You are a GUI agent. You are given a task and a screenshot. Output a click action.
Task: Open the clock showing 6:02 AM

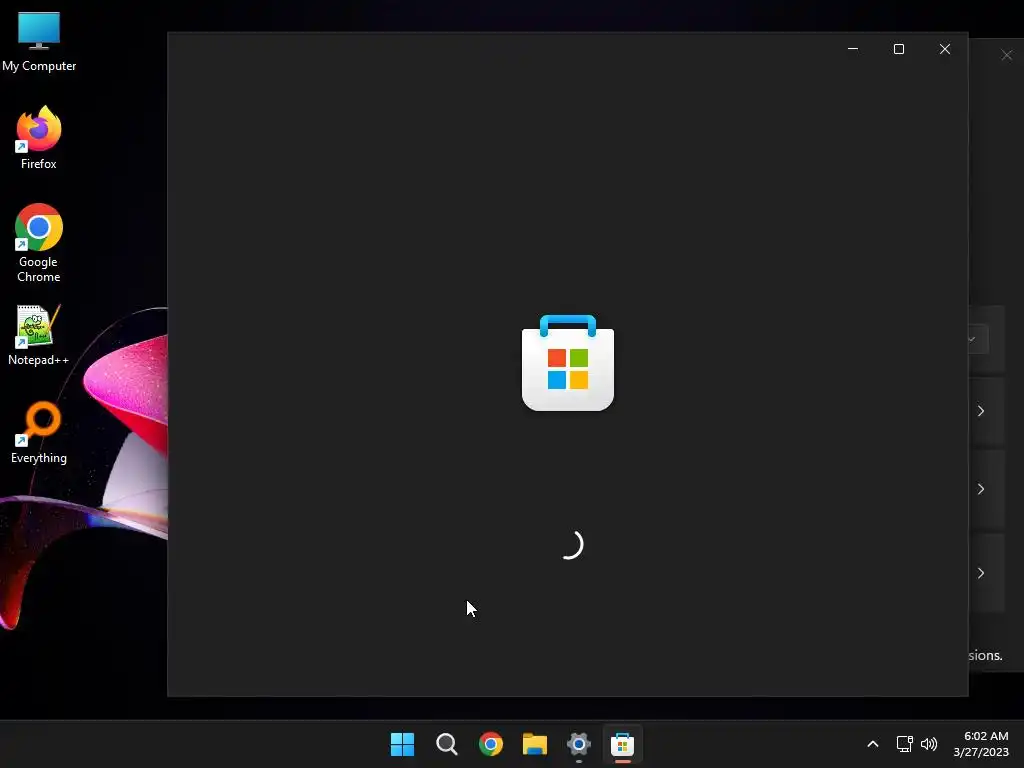[981, 744]
